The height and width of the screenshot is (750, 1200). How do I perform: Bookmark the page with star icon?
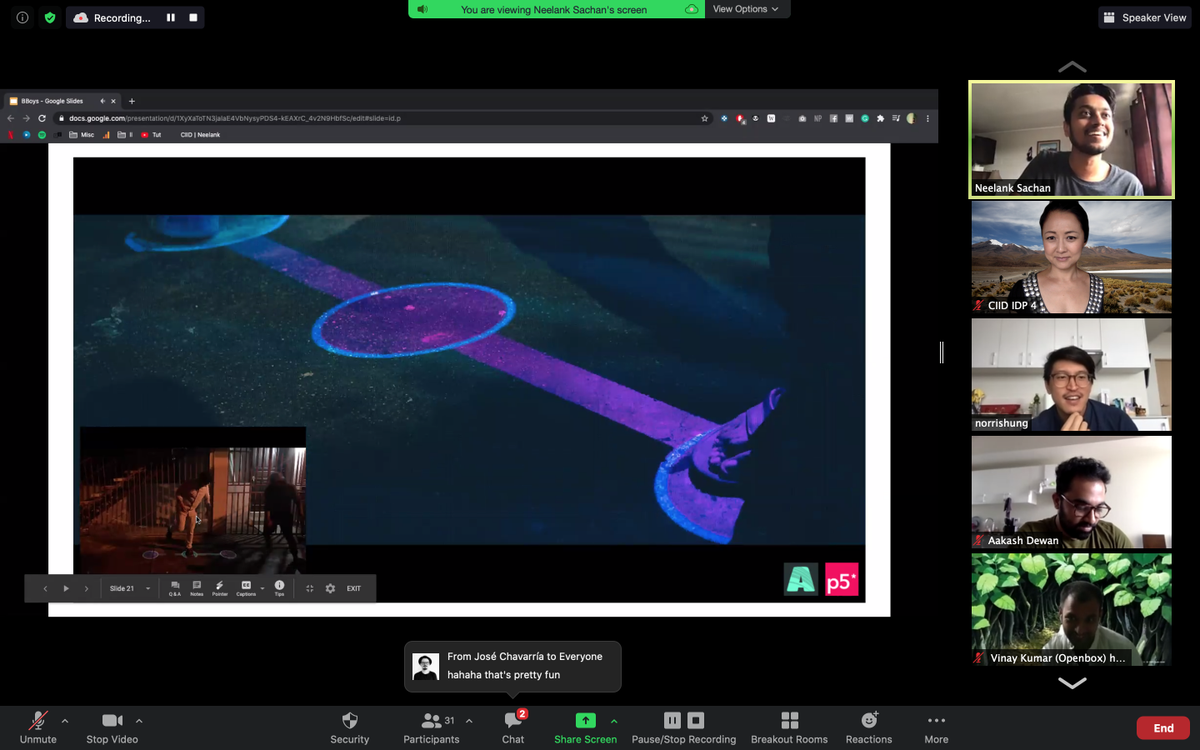(705, 118)
